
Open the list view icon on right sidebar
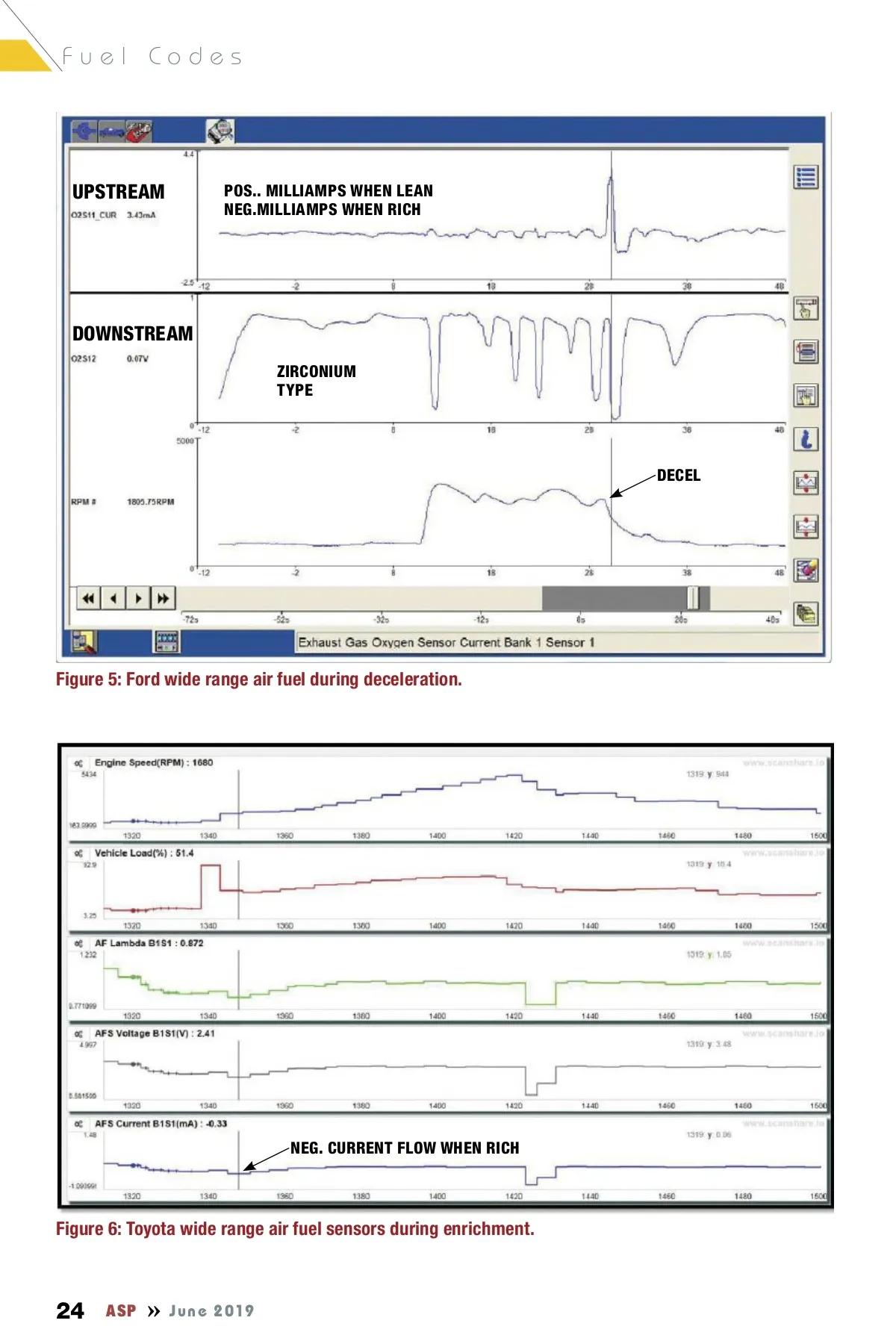pos(806,177)
